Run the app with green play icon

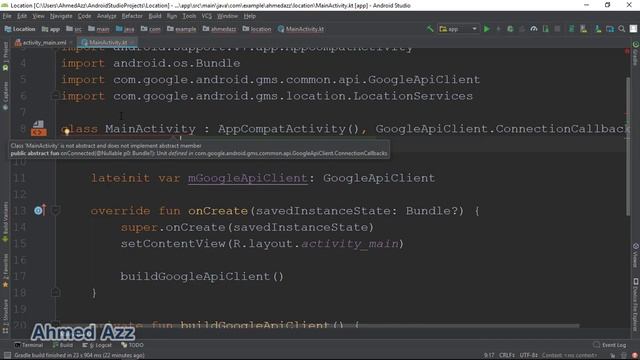pyautogui.click(x=487, y=29)
